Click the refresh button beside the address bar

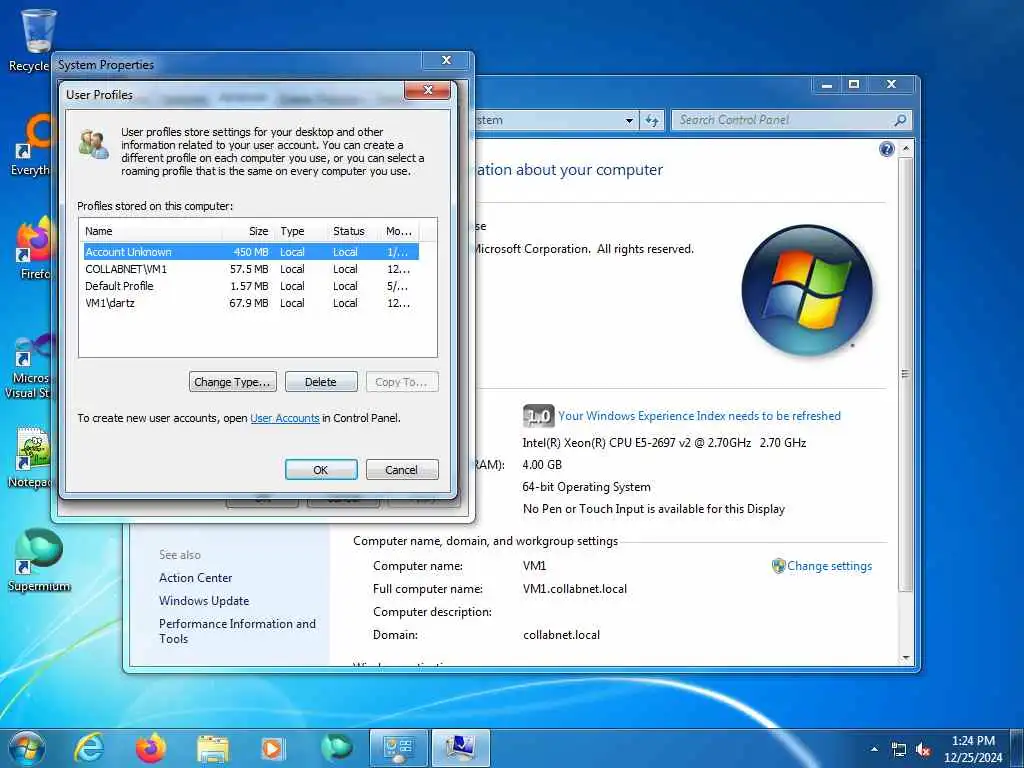[x=652, y=120]
